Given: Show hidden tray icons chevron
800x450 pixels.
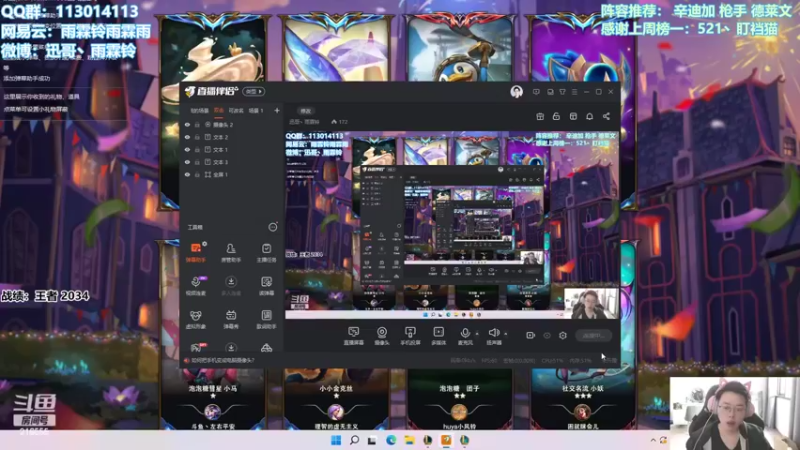Looking at the screenshot, I should tap(653, 440).
